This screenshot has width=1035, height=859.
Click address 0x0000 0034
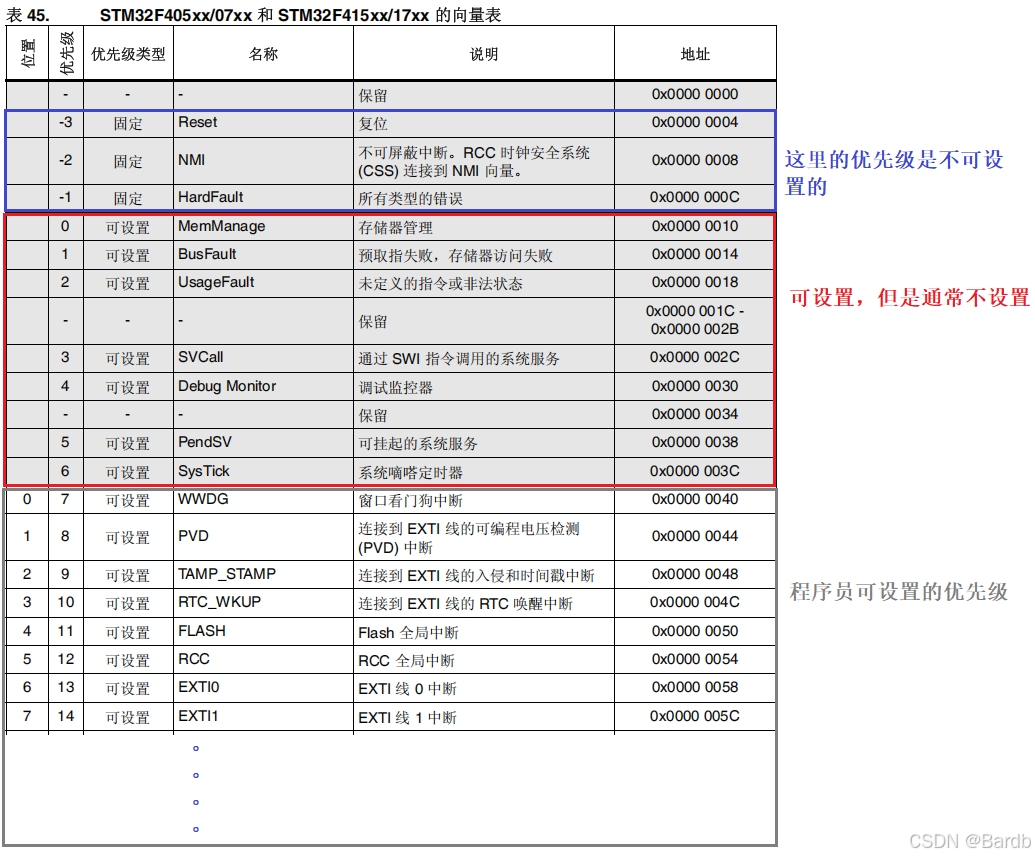pyautogui.click(x=695, y=415)
